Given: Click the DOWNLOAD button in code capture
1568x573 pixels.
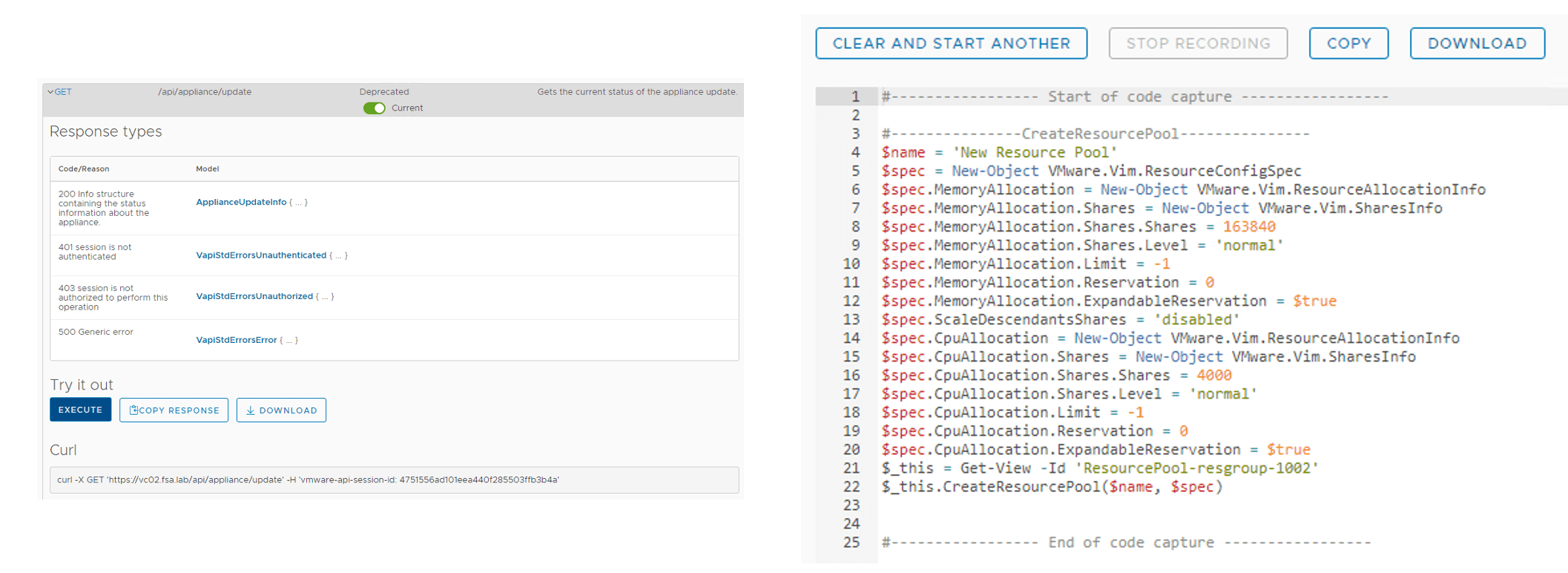Looking at the screenshot, I should [1477, 43].
